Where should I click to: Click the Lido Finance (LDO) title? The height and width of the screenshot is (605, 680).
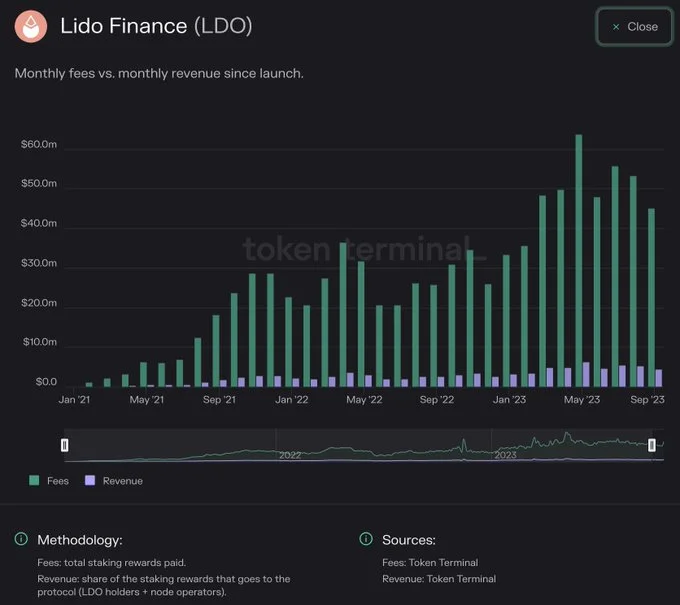pos(156,26)
